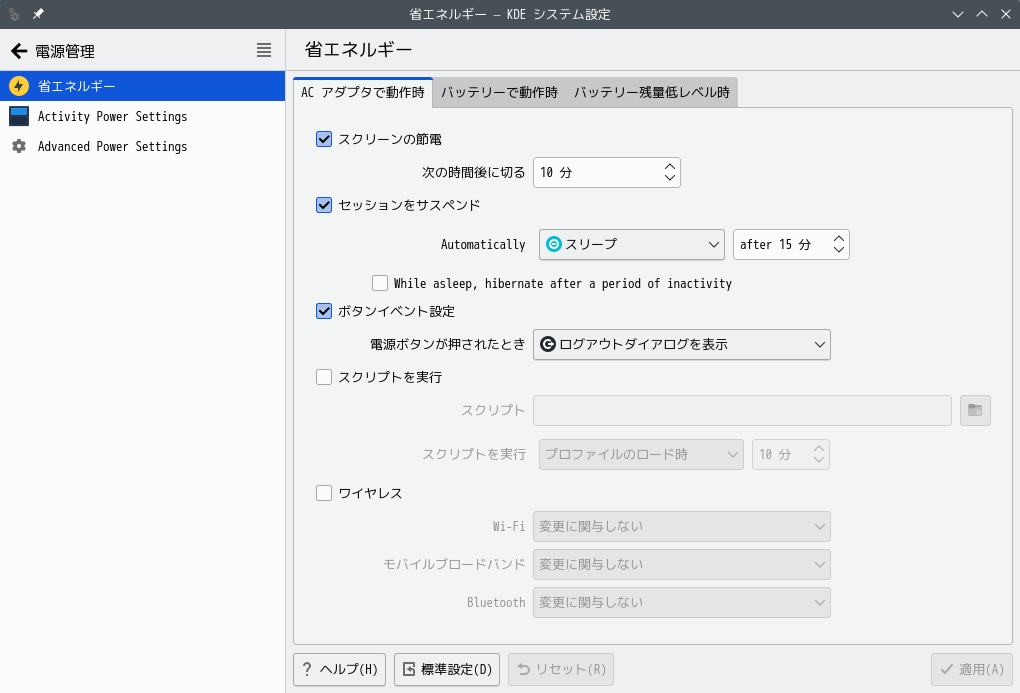Open Advanced Power Settings gear icon
The image size is (1020, 693).
point(19,146)
